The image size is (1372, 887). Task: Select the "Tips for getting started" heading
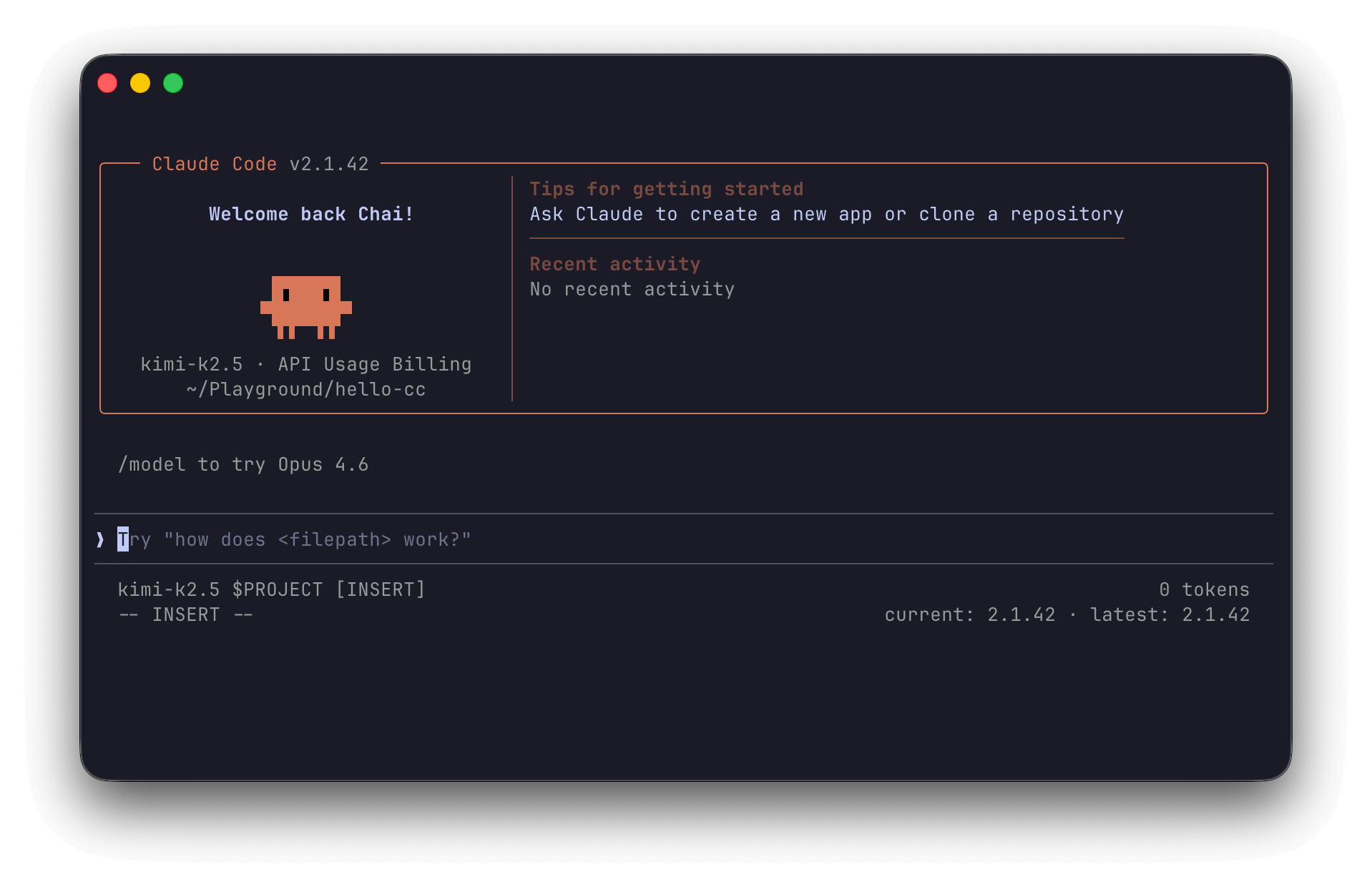click(666, 190)
